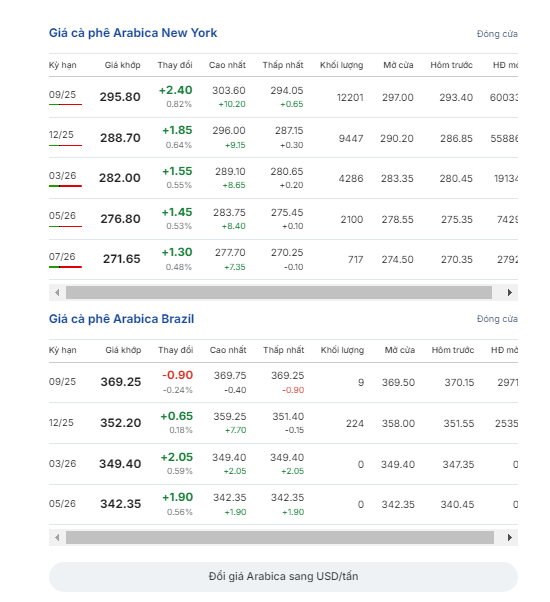Click New York matched price 276.80
This screenshot has height=602, width=550.
(121, 219)
